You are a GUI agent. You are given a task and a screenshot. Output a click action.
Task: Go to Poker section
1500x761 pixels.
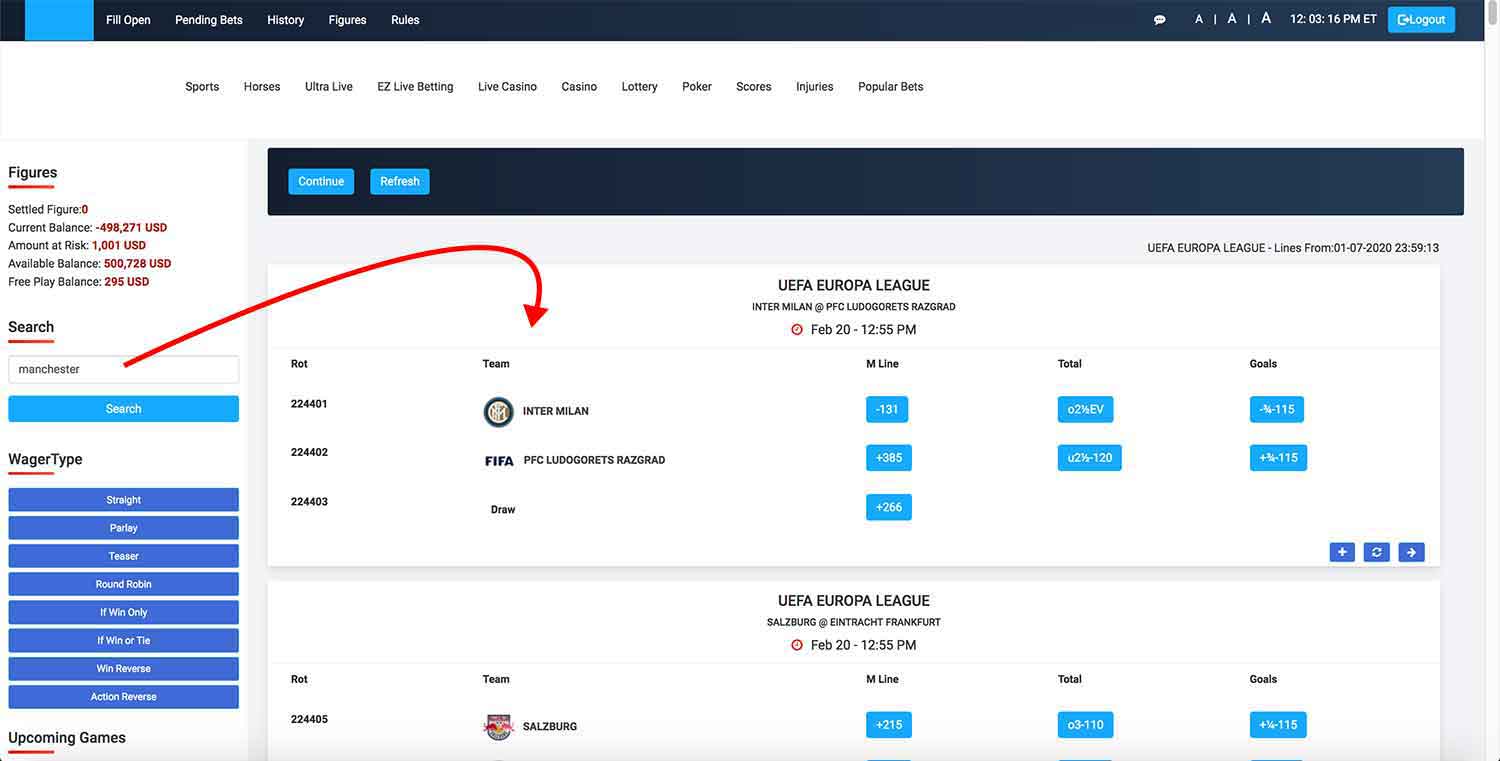(697, 87)
